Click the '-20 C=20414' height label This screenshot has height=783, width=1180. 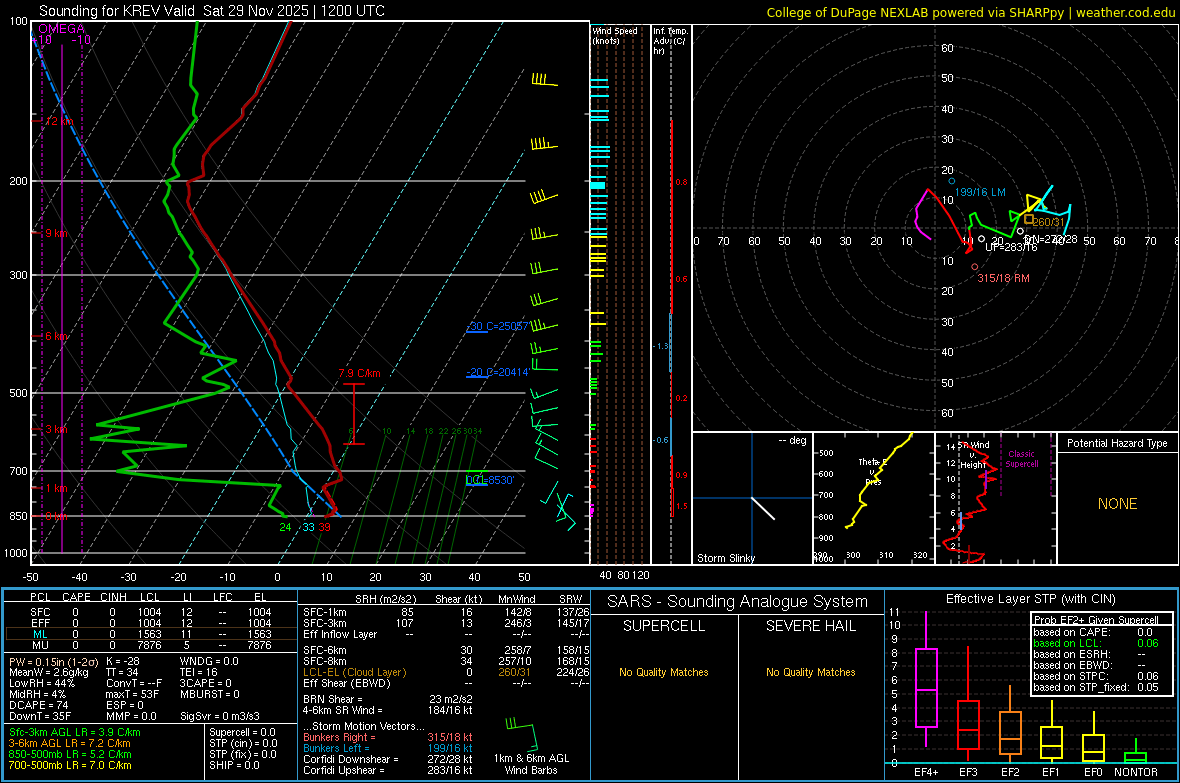497,373
